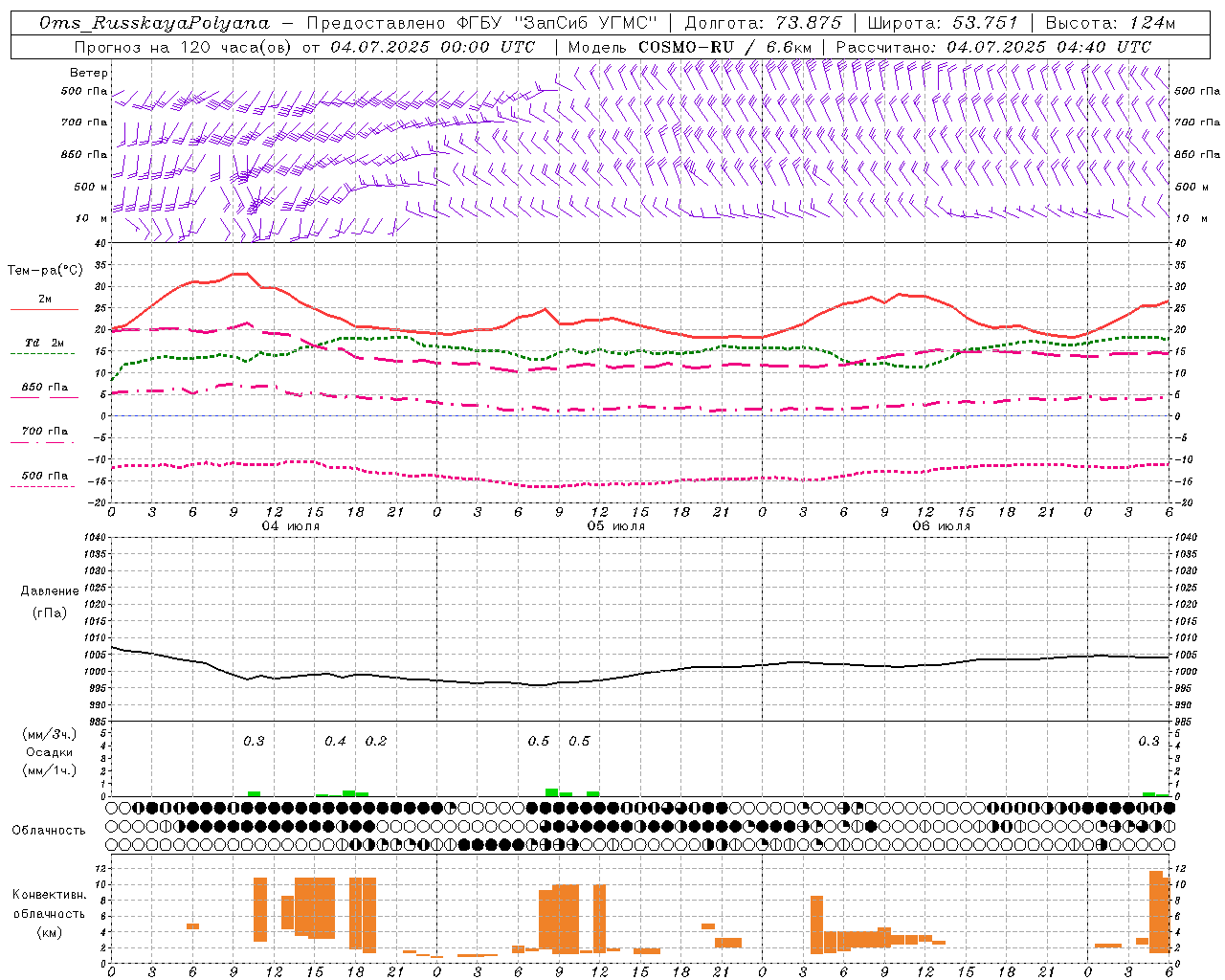Image resolution: width=1225 pixels, height=980 pixels.
Task: Click the Высота: 124м value
Action: (x=1110, y=23)
